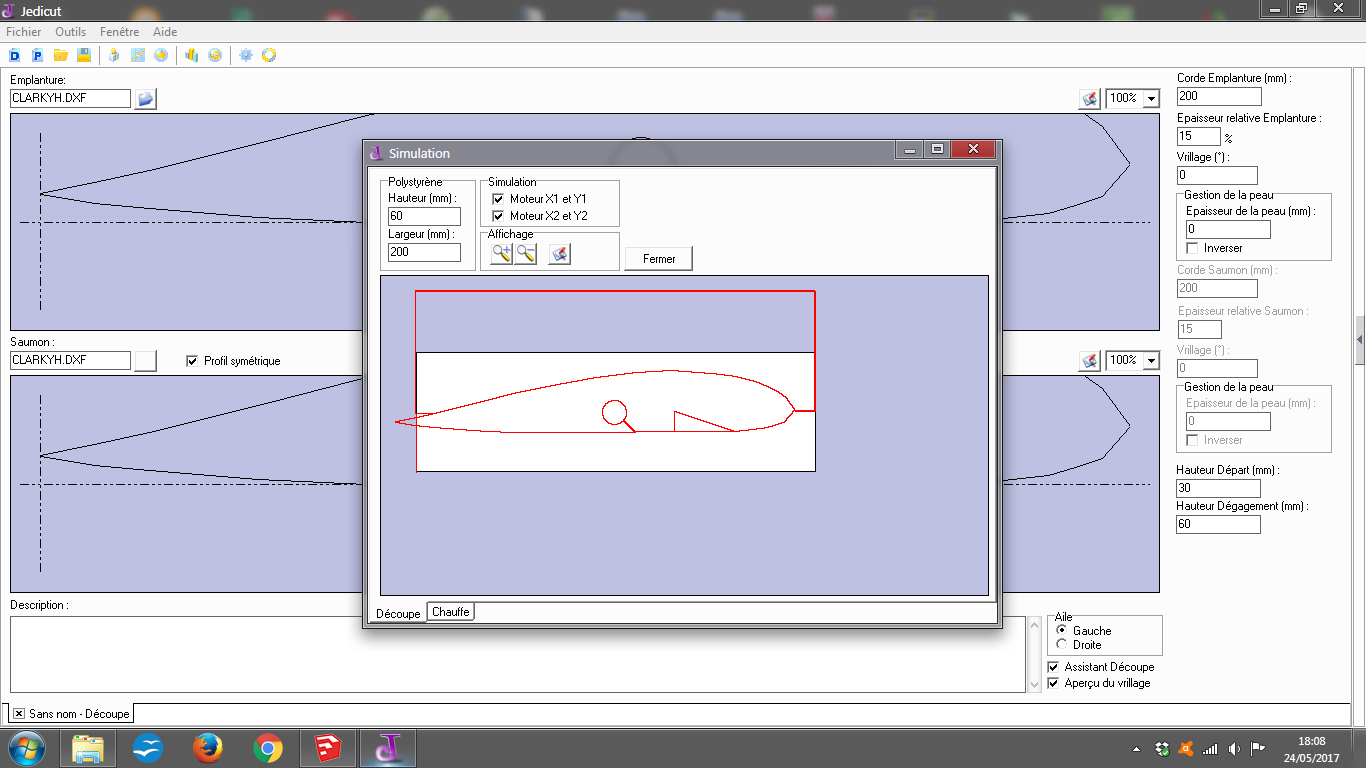Viewport: 1366px width, 768px height.
Task: Click the zoom out magnifier in Affichage
Action: tap(526, 255)
